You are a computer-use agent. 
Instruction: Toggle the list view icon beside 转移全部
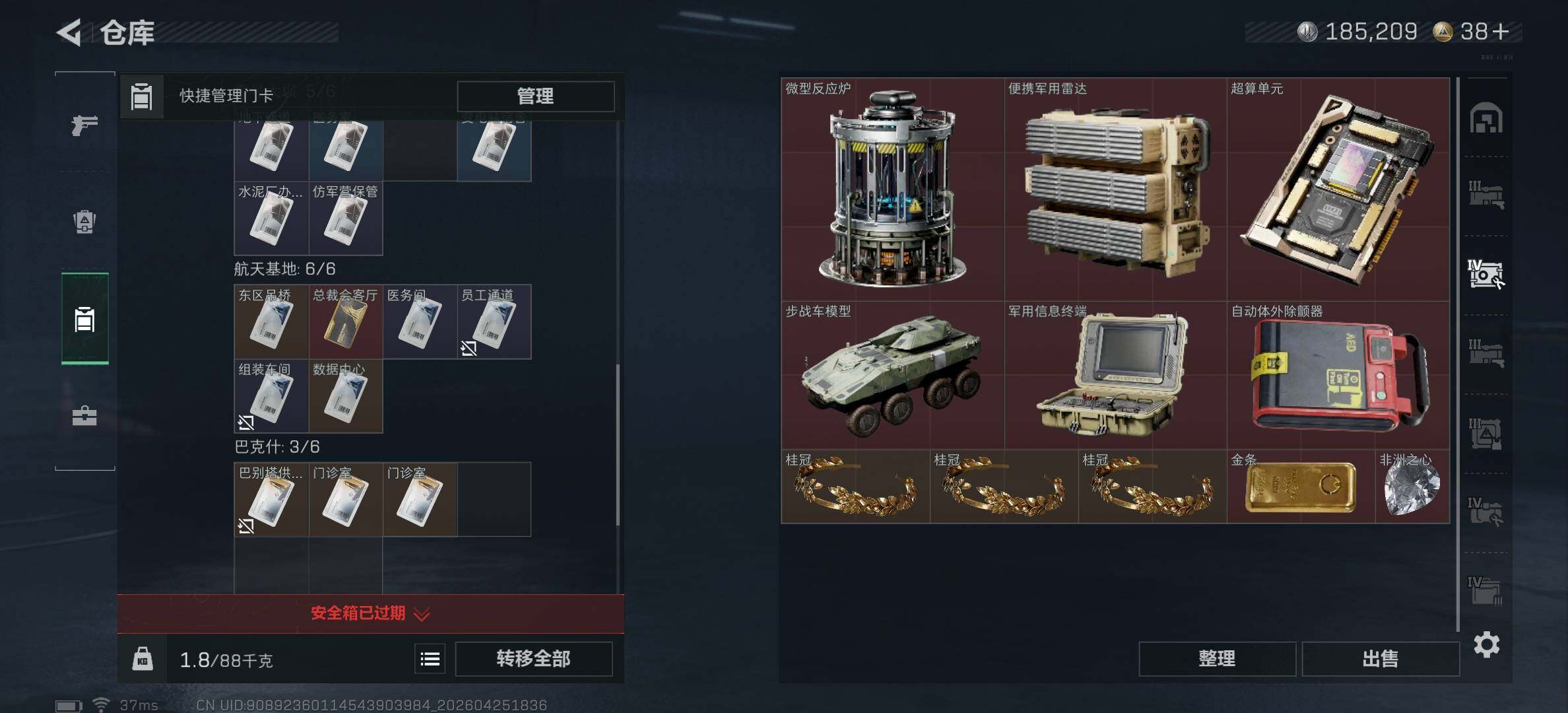(x=430, y=659)
